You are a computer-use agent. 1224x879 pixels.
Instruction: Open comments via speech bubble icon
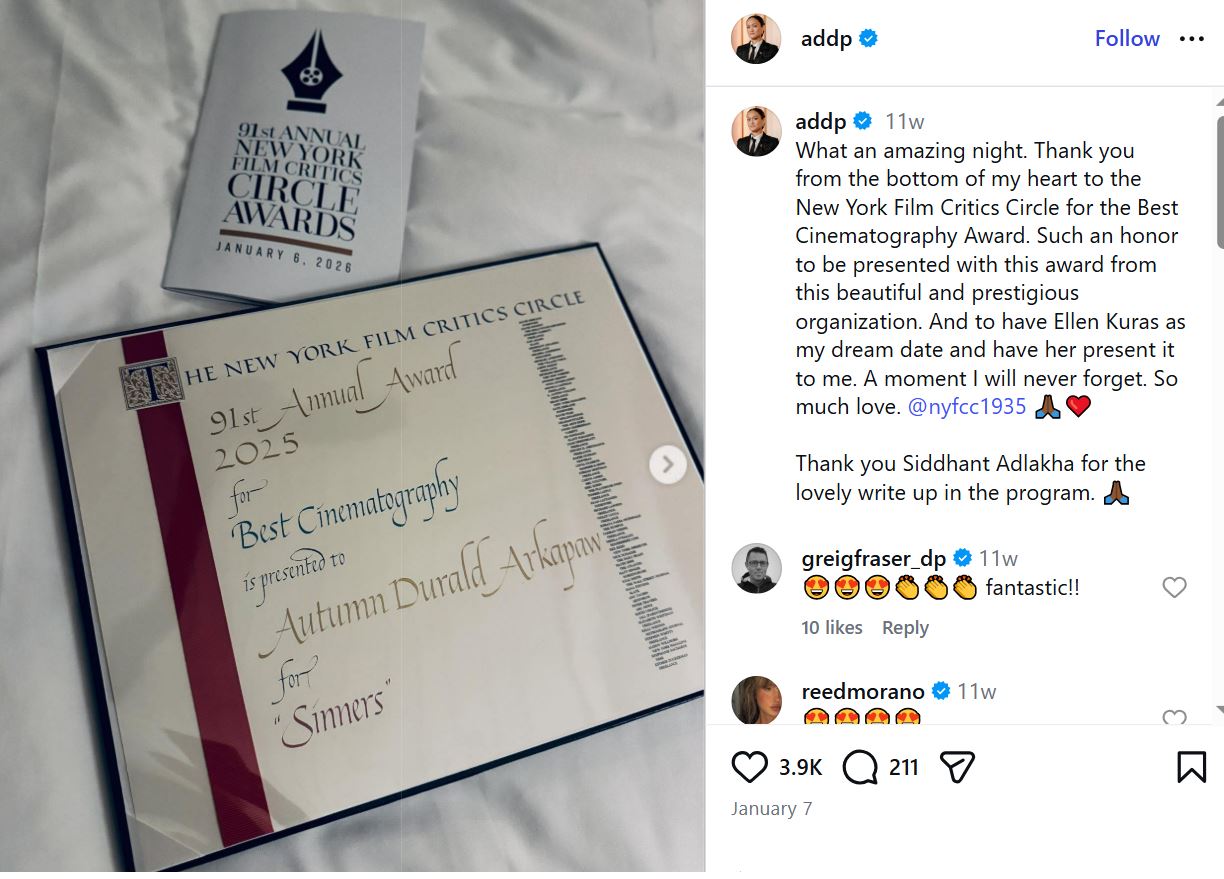tap(859, 767)
